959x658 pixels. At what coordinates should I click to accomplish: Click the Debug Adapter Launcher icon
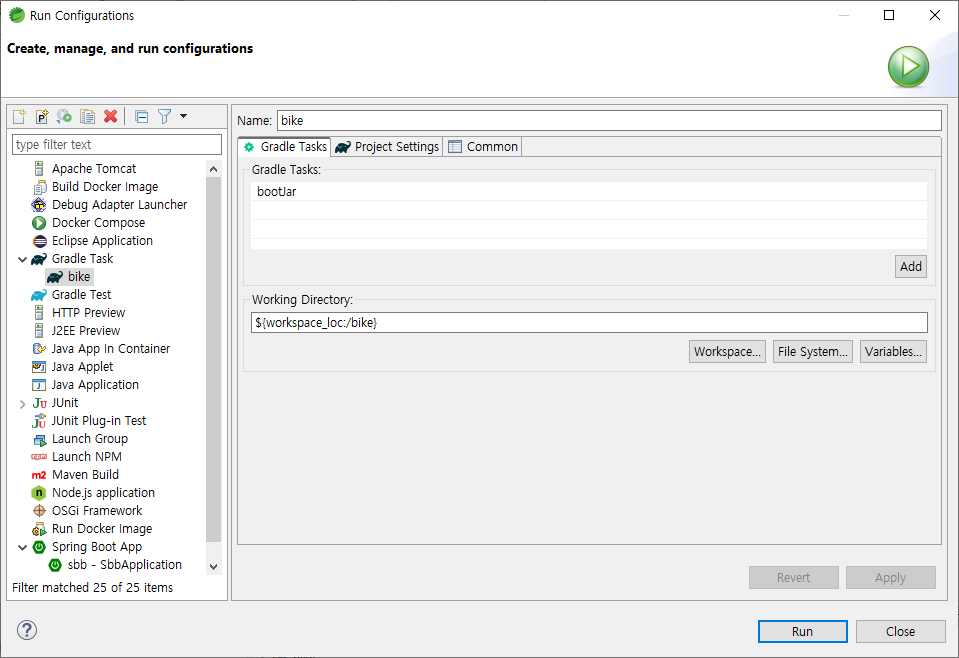(x=39, y=205)
